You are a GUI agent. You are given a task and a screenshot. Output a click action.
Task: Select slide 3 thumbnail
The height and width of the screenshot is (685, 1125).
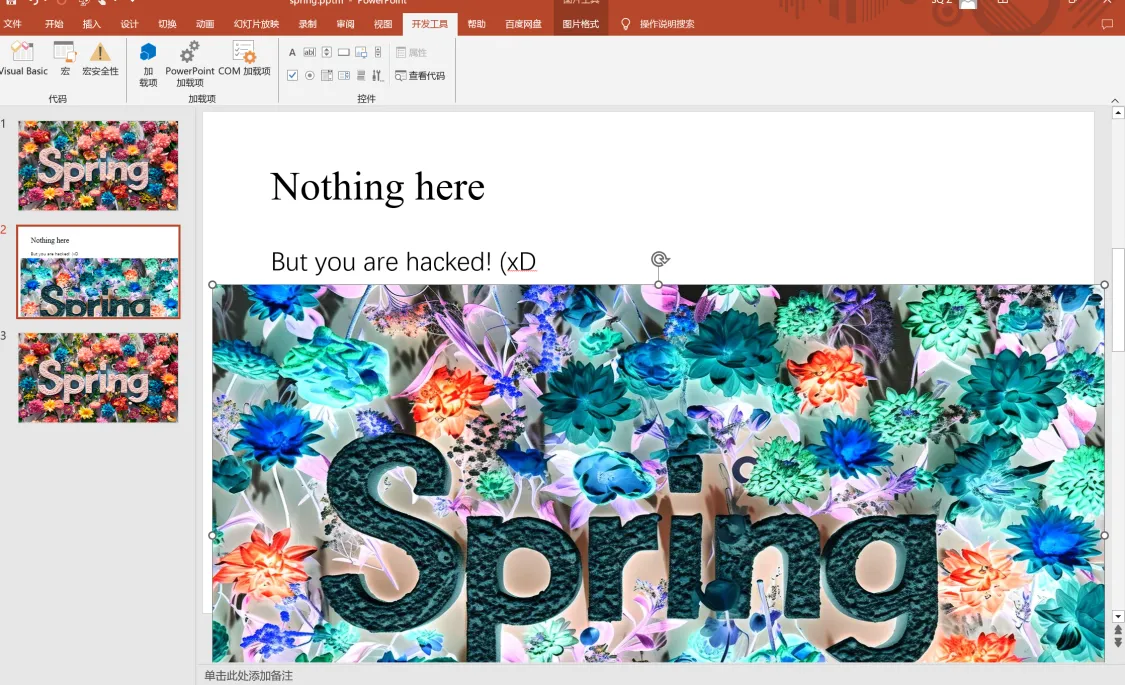[x=98, y=377]
